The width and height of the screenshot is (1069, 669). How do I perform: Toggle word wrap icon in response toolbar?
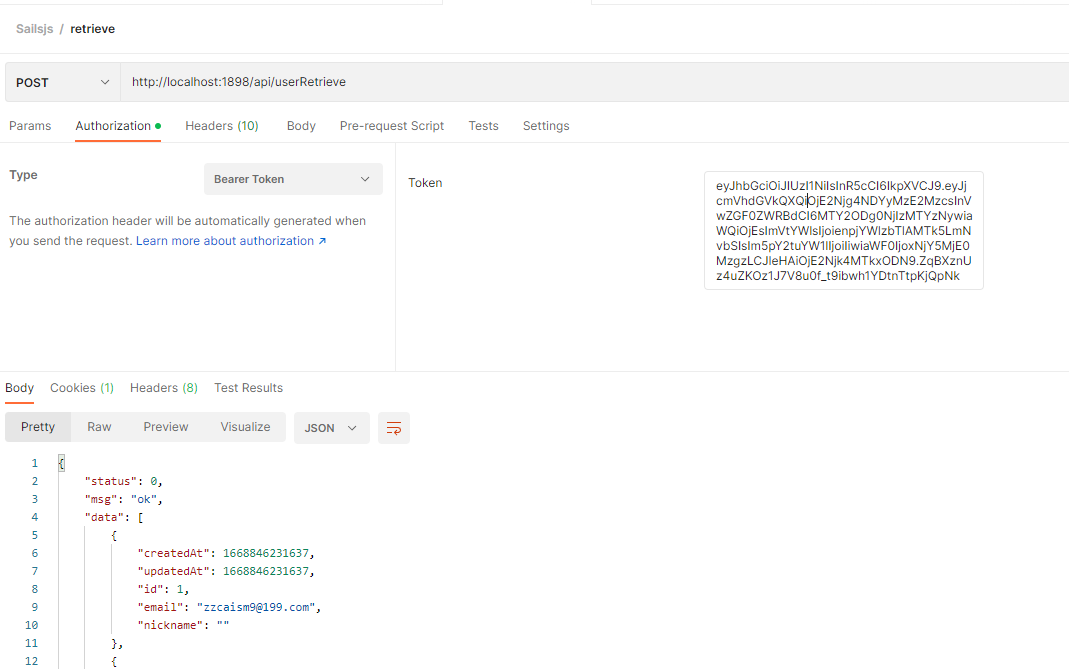point(393,428)
